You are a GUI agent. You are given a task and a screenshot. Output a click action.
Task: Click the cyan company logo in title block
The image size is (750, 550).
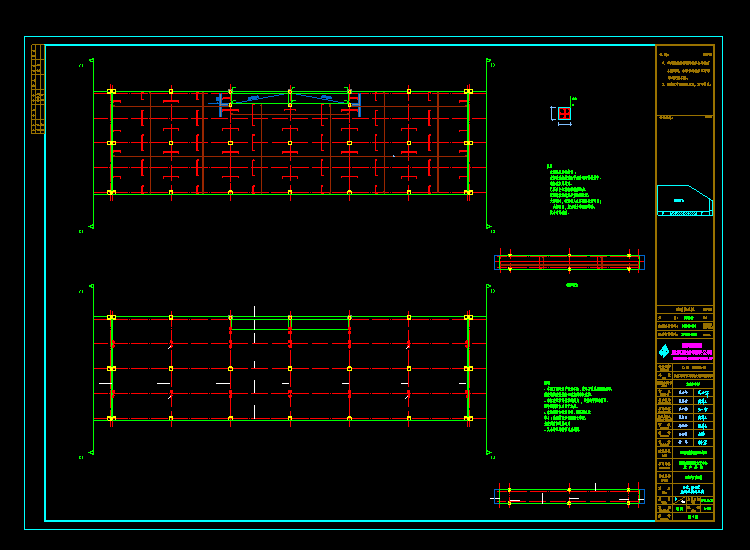[663, 351]
